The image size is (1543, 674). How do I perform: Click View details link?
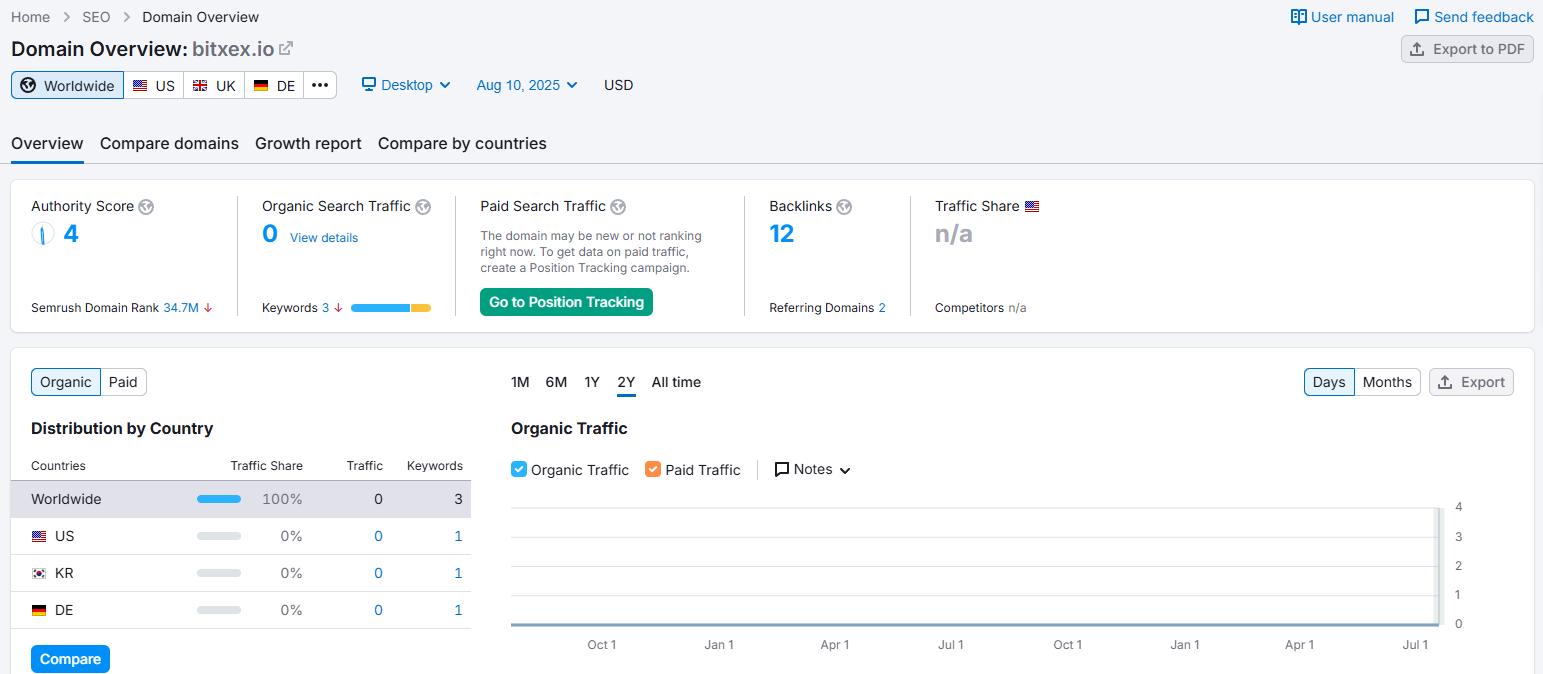coord(324,238)
